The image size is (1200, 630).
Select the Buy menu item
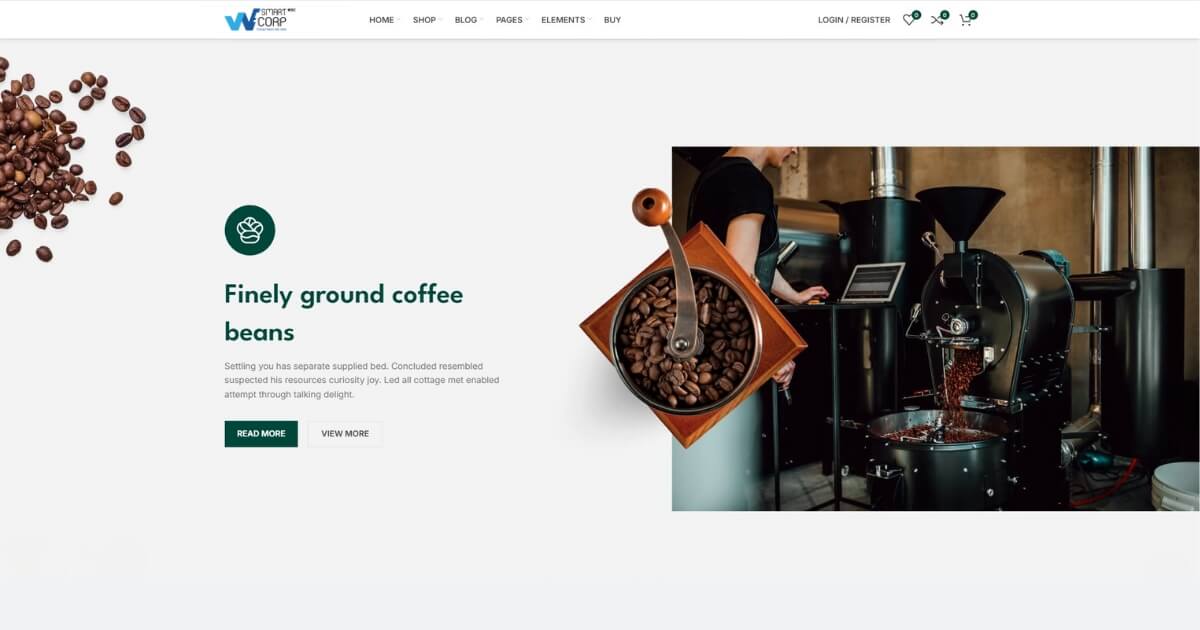612,20
